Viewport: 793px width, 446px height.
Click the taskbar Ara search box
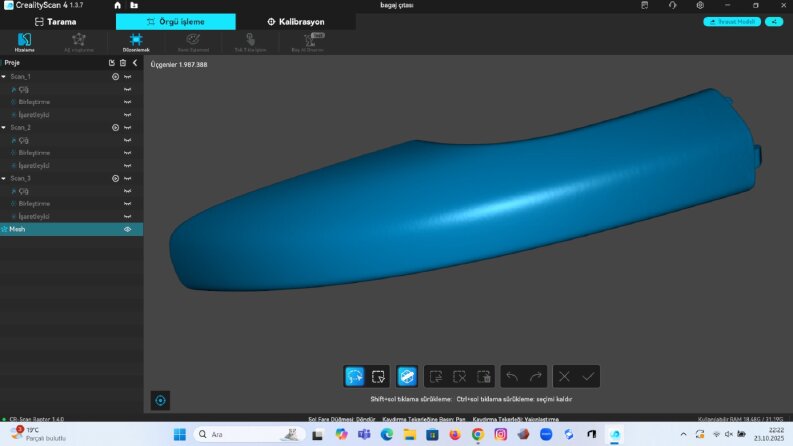click(249, 434)
